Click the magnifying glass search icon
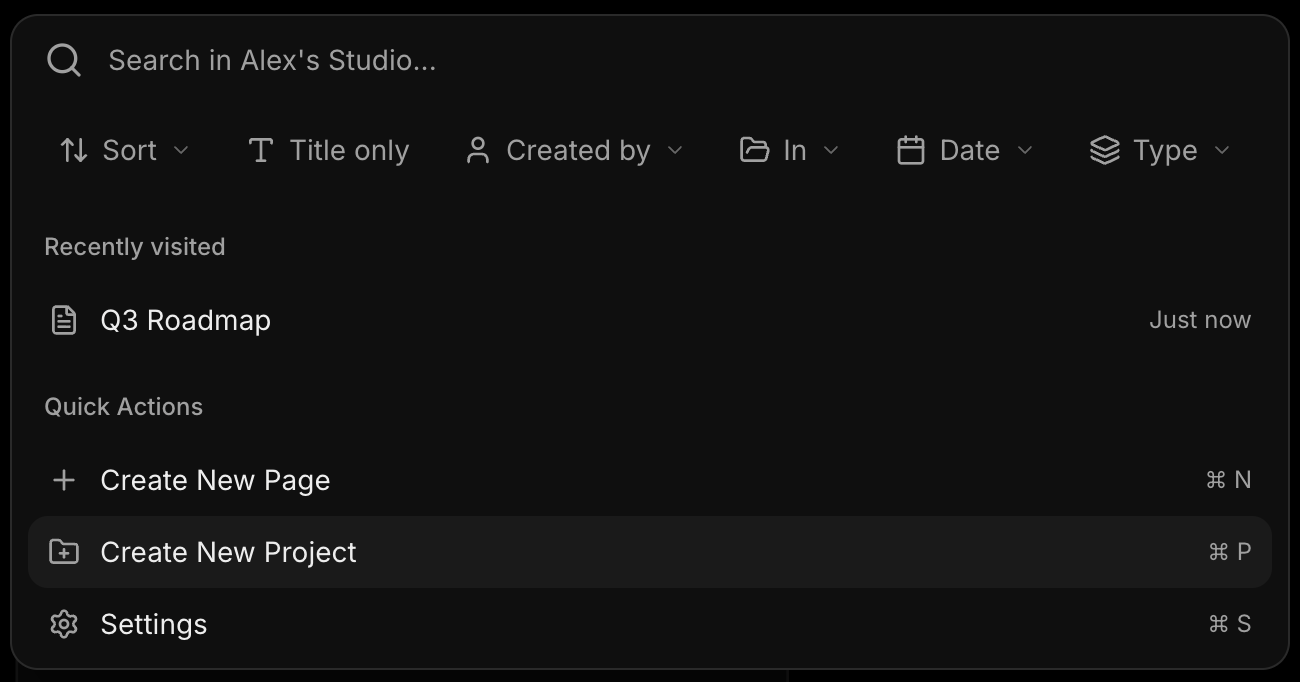The image size is (1300, 682). (x=63, y=60)
